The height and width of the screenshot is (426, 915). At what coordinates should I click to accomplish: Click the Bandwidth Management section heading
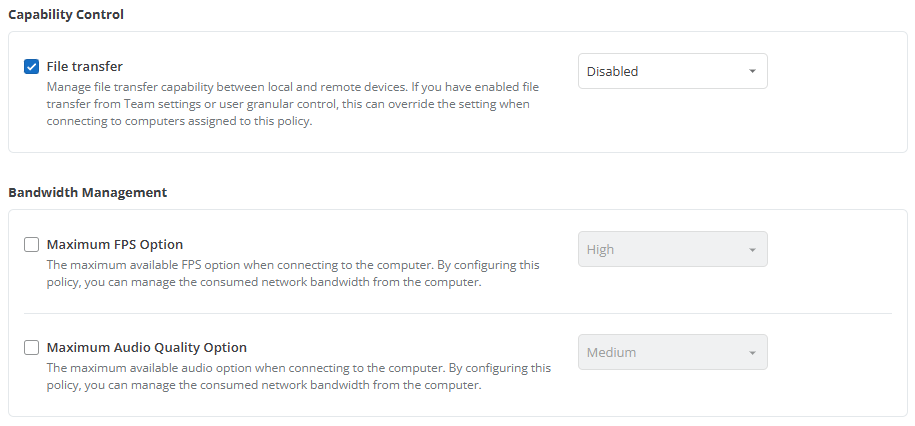88,193
